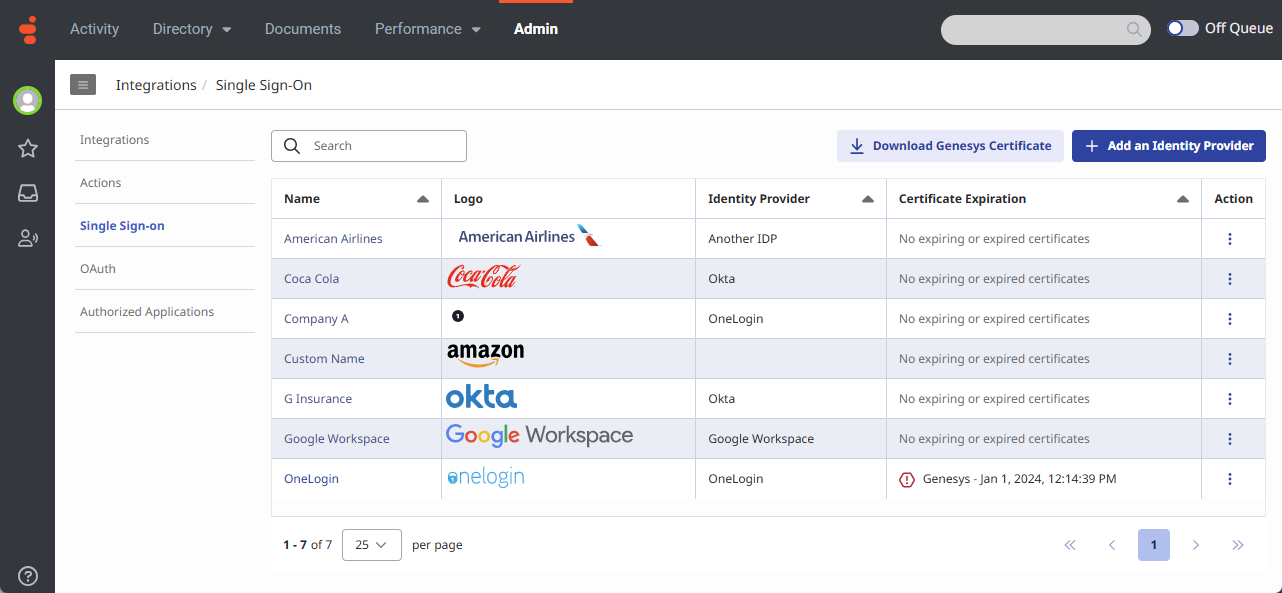Image resolution: width=1282 pixels, height=593 pixels.
Task: Open Authorized Applications side menu item
Action: 147,312
